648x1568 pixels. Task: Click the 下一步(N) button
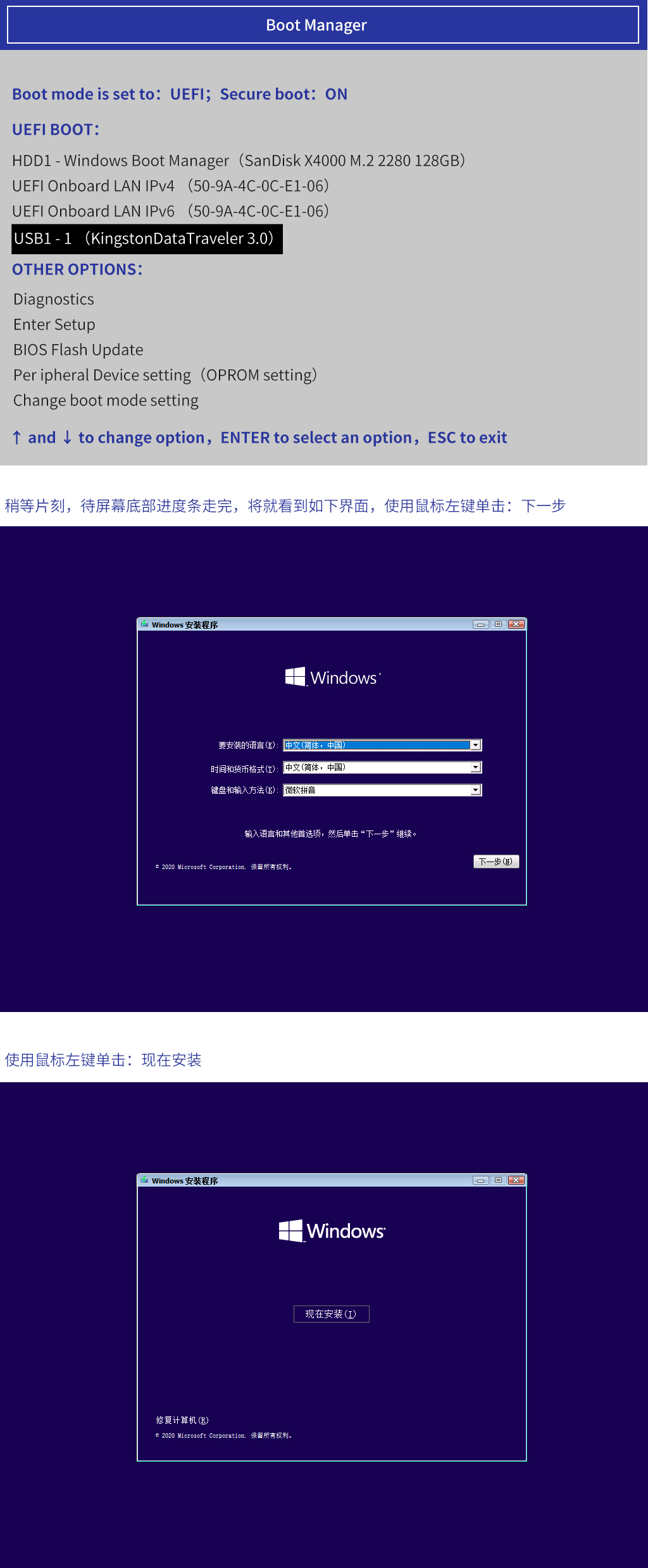(496, 861)
